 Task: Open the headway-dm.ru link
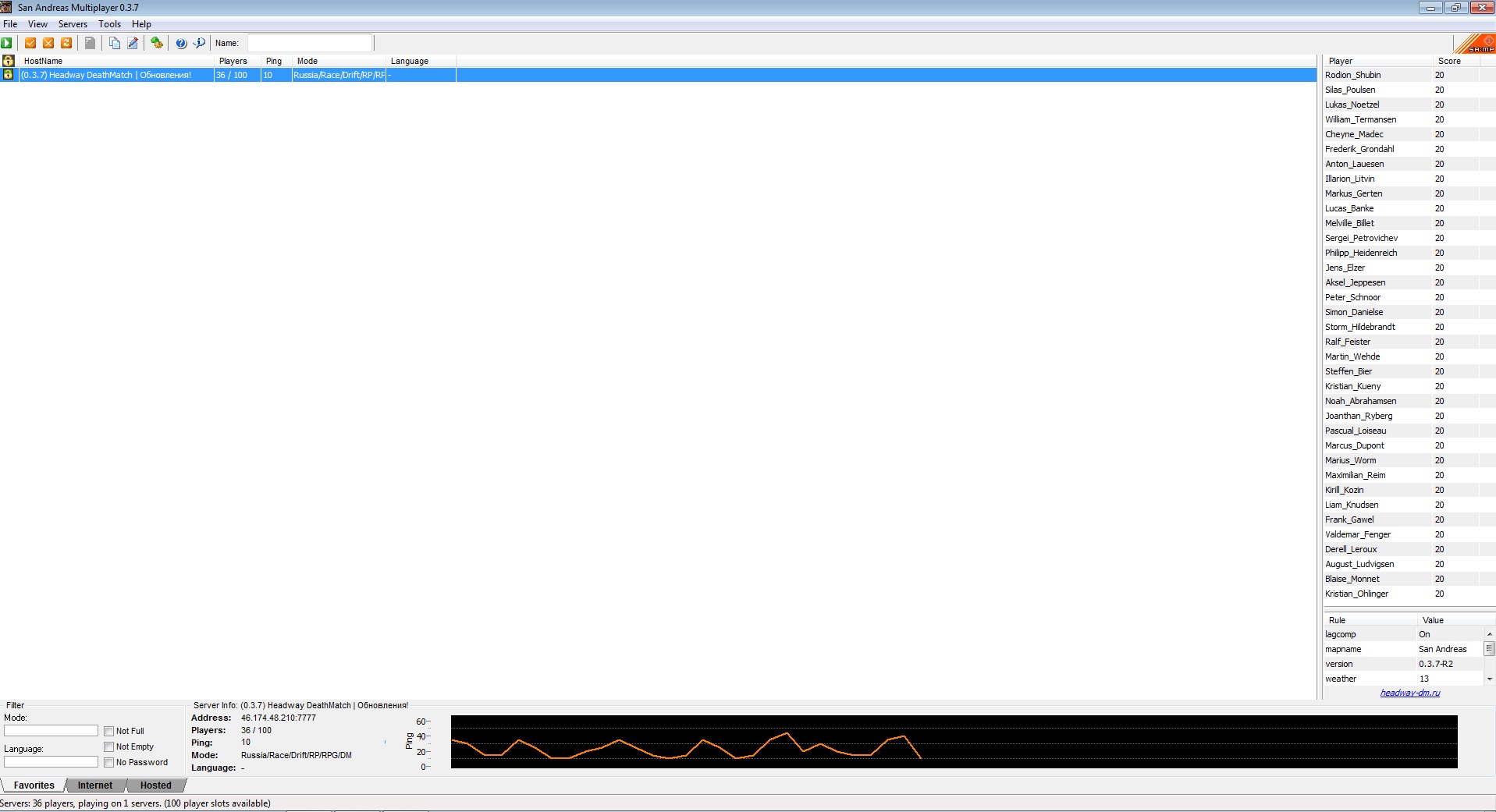[1410, 693]
